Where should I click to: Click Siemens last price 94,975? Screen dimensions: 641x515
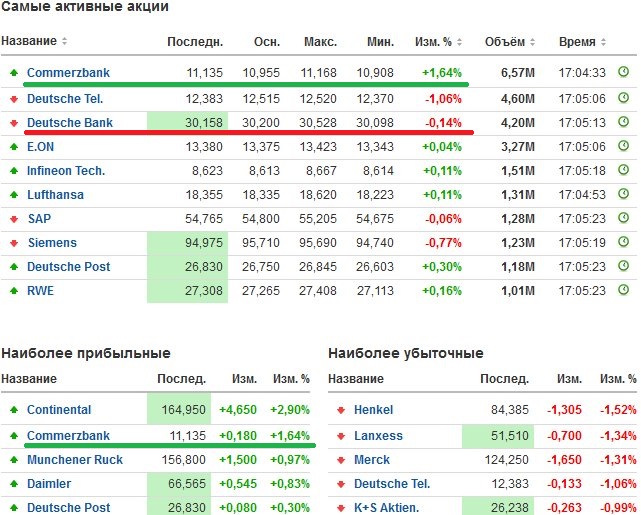pyautogui.click(x=204, y=243)
